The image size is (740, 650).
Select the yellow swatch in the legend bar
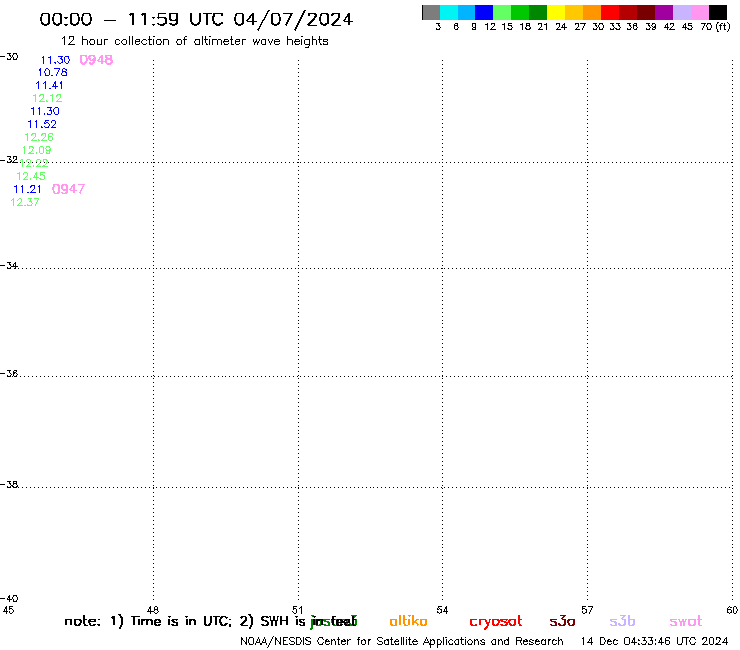(556, 12)
